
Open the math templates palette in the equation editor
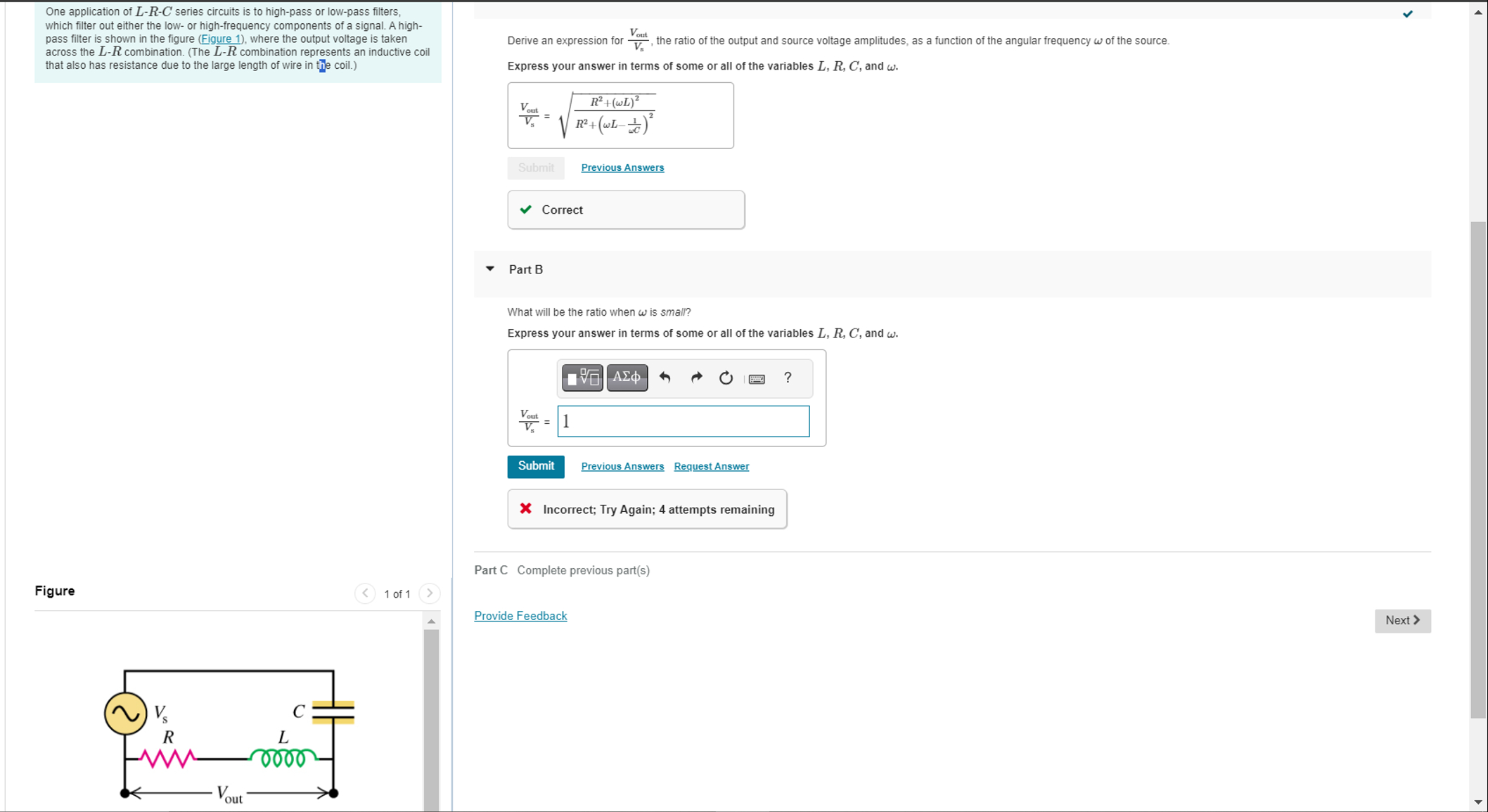[582, 378]
